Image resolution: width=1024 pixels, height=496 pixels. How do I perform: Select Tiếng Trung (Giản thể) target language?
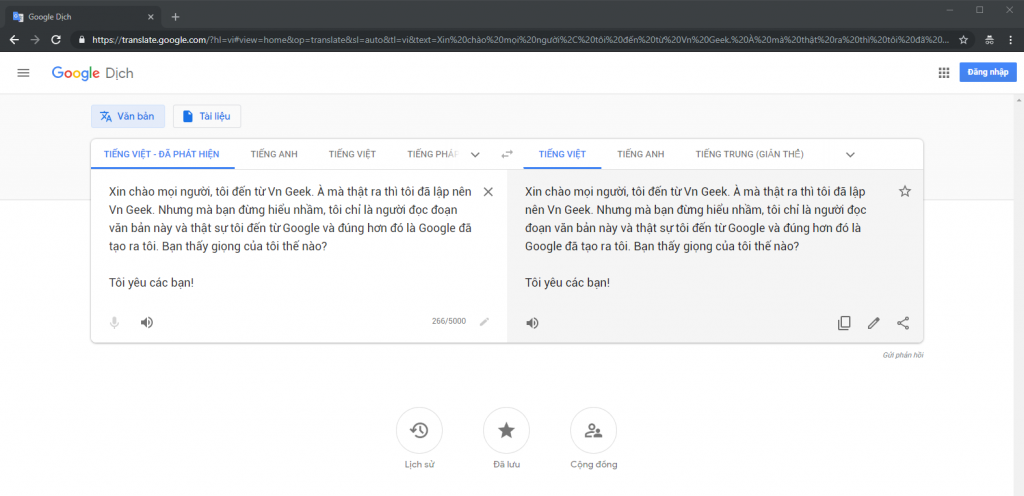(x=750, y=155)
